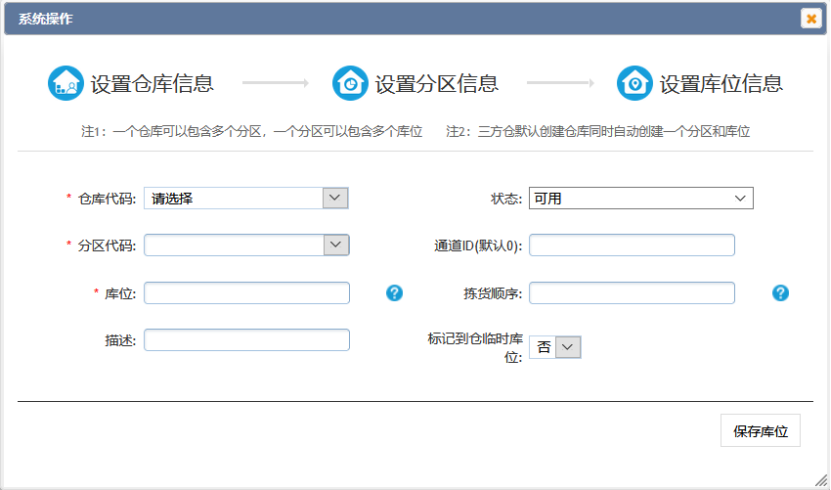The width and height of the screenshot is (831, 490).
Task: Go to the 设置库位信息 step
Action: [720, 84]
